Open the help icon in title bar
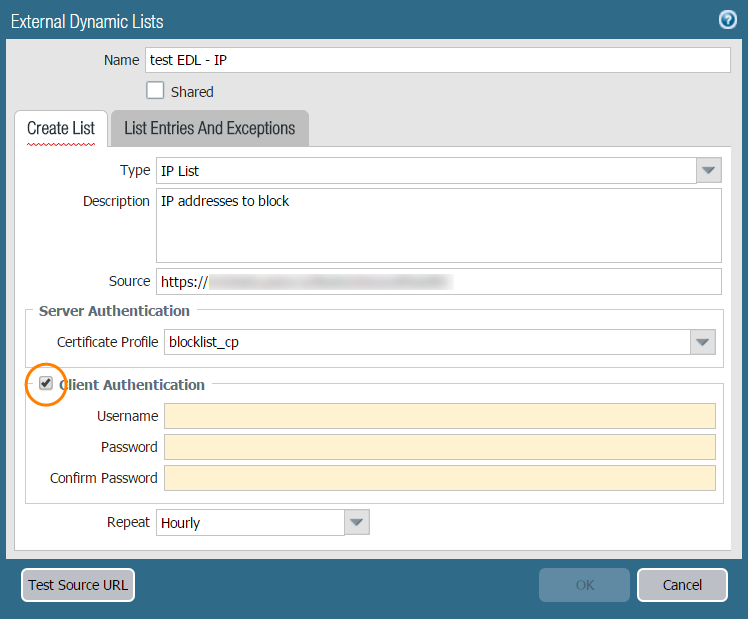This screenshot has height=619, width=748. pyautogui.click(x=727, y=20)
